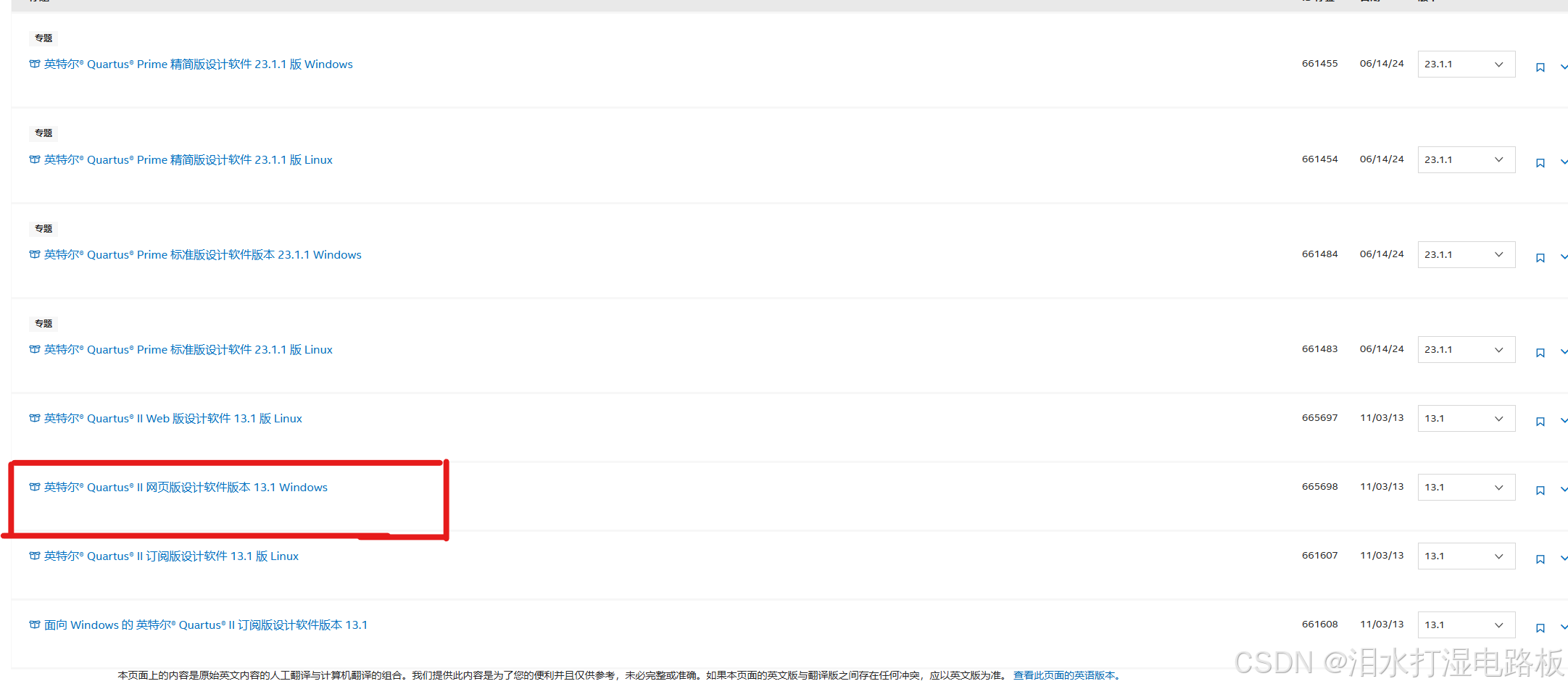Open Quartus II Web 版 13.1 Linux link
The image size is (1568, 689).
173,419
